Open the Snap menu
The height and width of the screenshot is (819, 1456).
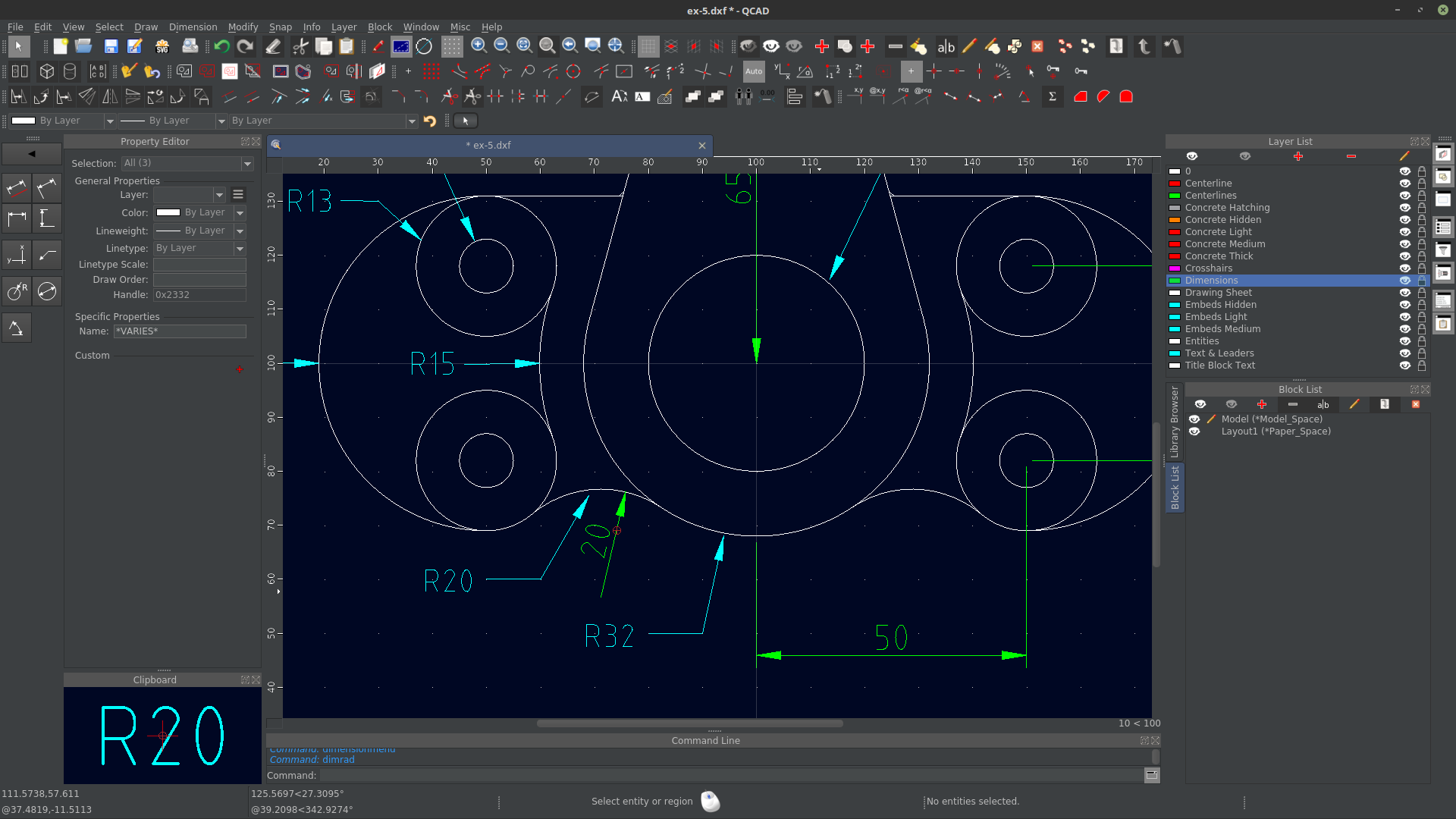[280, 27]
